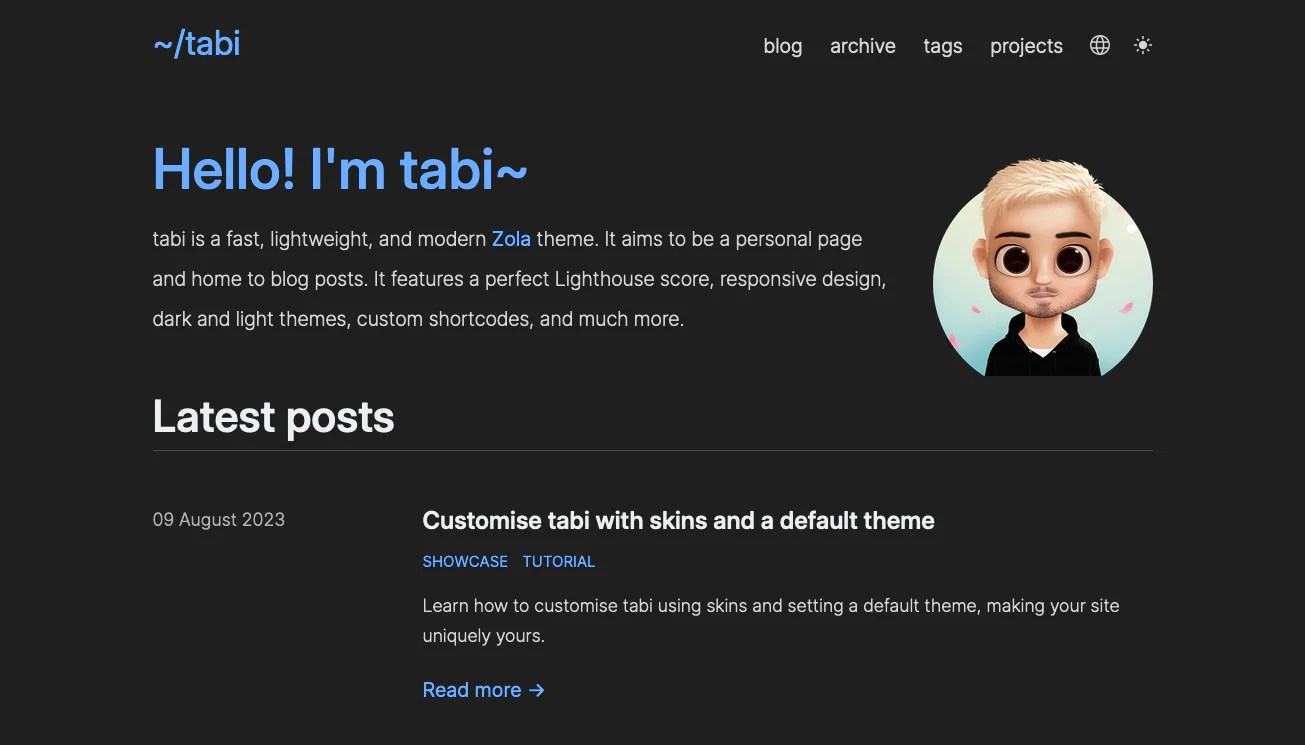Click the 09 August 2023 post date
The width and height of the screenshot is (1305, 745).
pyautogui.click(x=218, y=519)
